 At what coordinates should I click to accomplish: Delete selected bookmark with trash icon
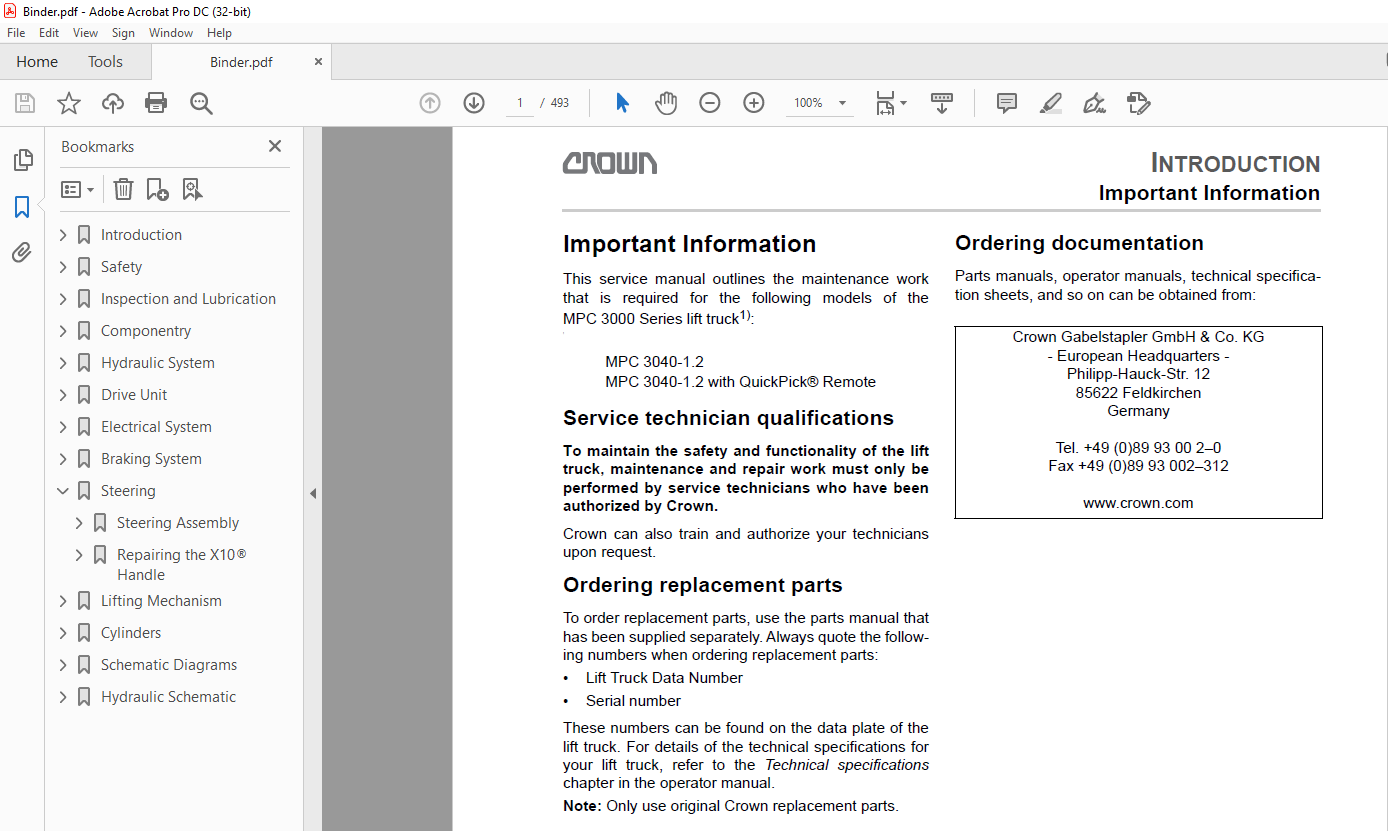(123, 189)
